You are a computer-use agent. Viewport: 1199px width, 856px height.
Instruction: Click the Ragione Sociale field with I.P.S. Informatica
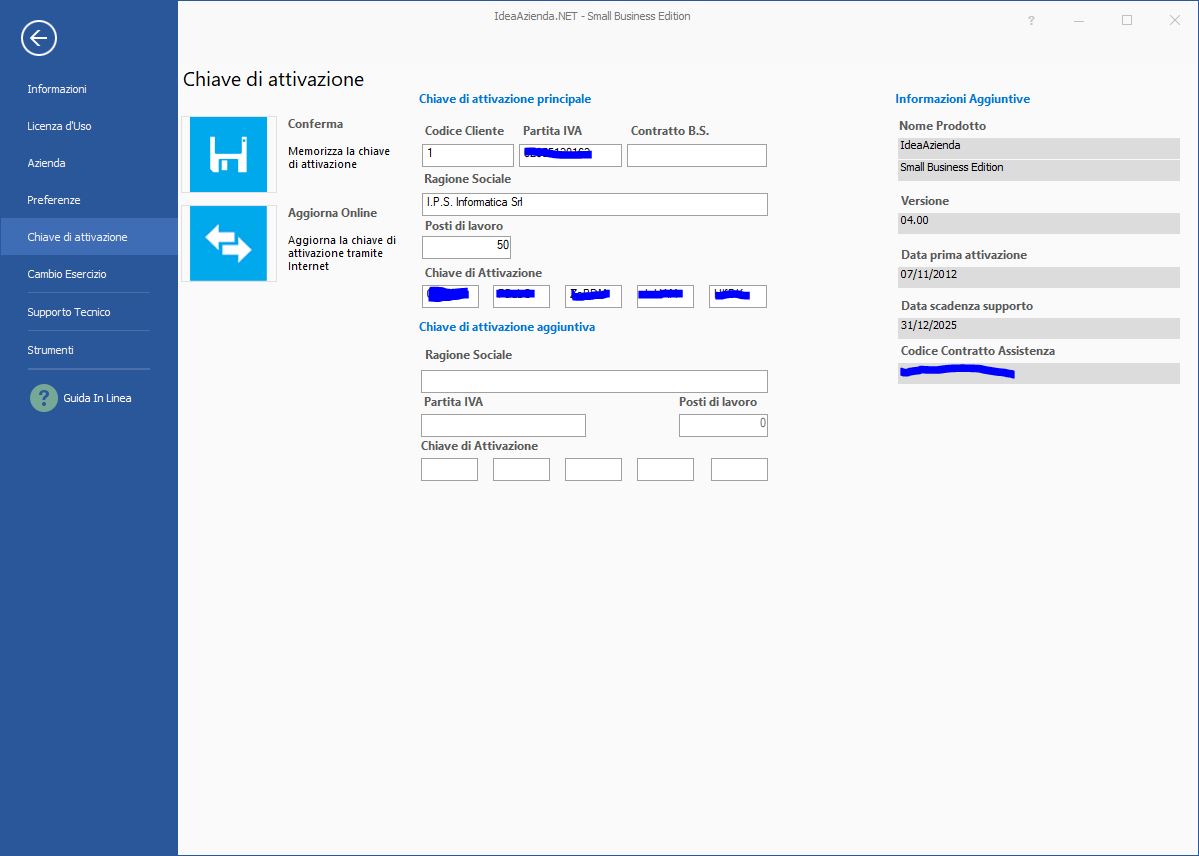tap(595, 204)
